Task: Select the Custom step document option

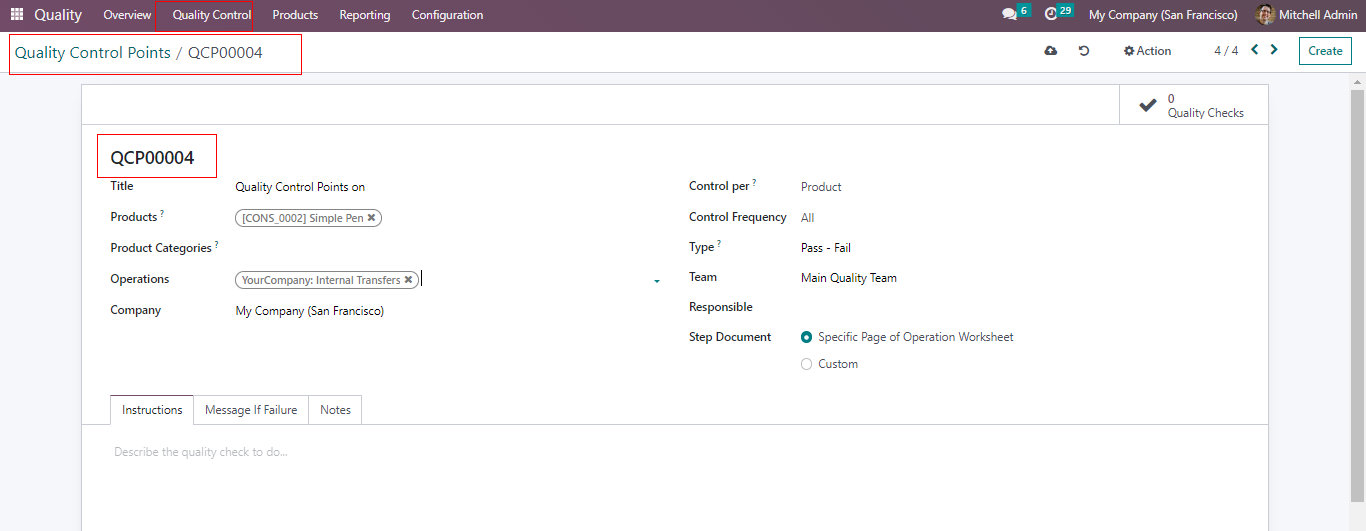Action: [x=807, y=365]
